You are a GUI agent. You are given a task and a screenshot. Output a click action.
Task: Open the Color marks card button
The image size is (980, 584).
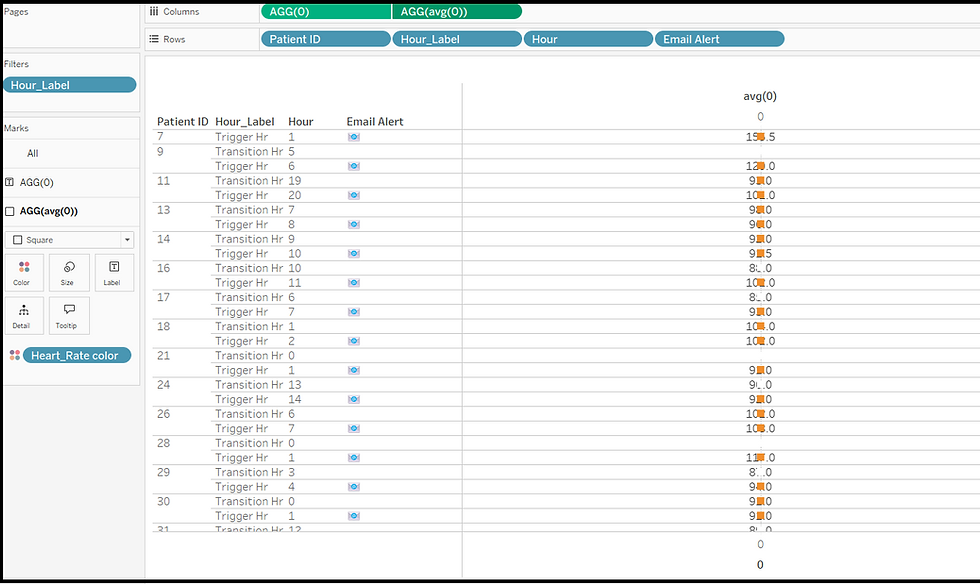24,273
